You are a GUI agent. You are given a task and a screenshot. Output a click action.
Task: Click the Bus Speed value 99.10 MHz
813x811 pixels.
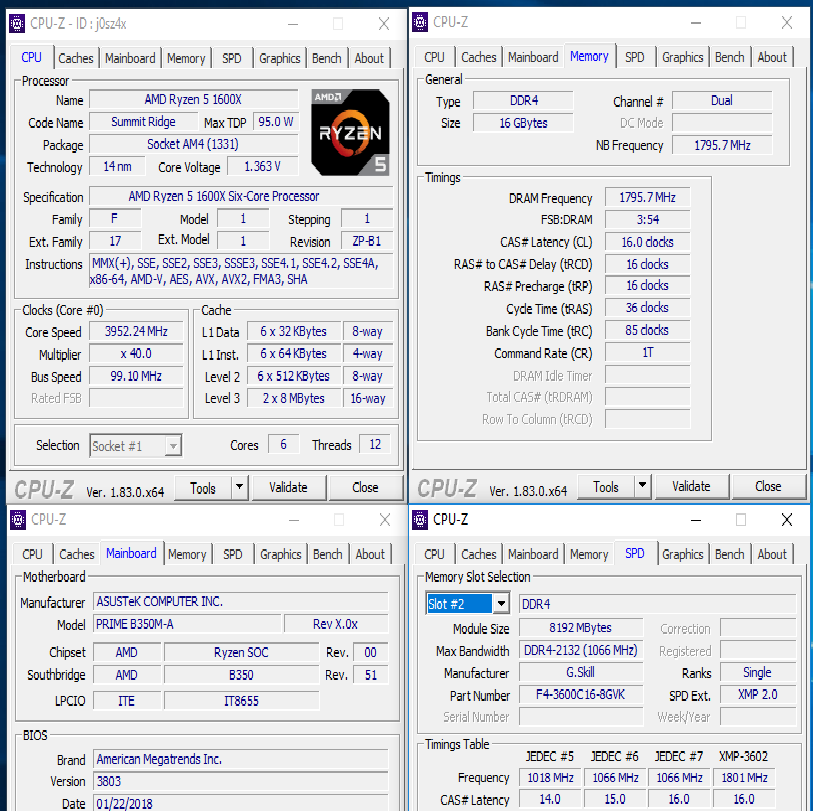[x=136, y=376]
